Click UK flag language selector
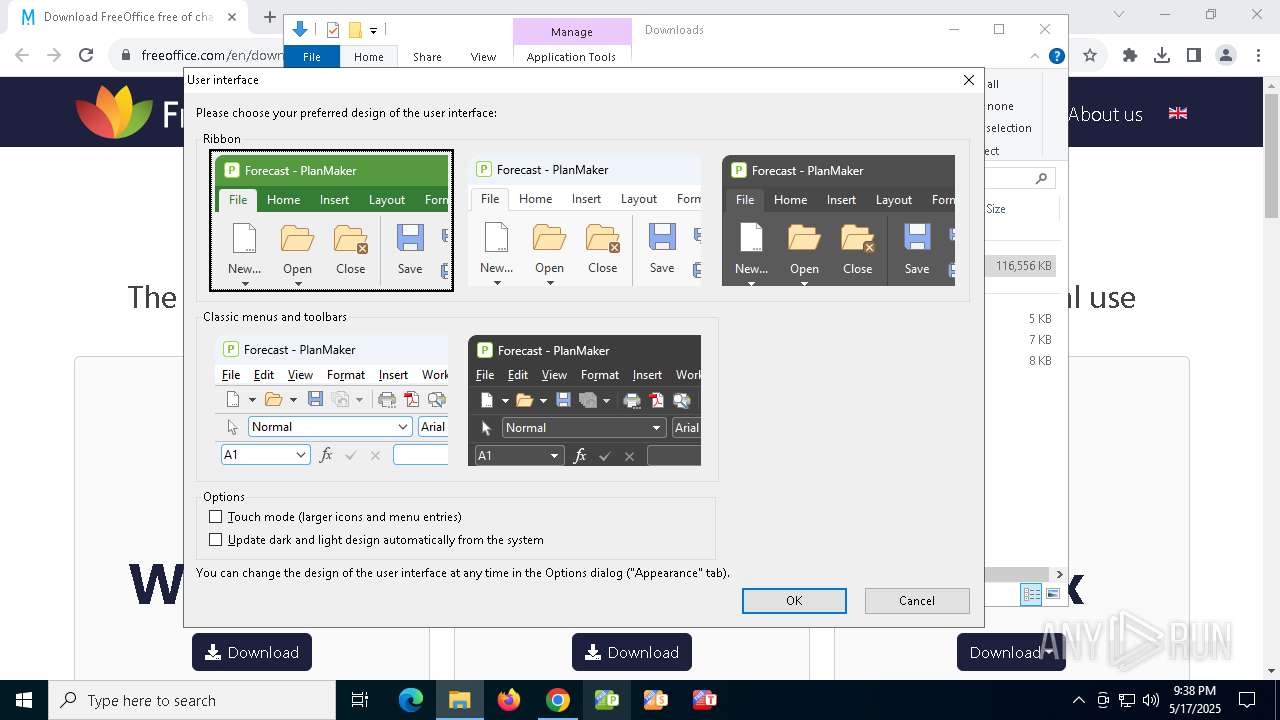 (x=1178, y=113)
